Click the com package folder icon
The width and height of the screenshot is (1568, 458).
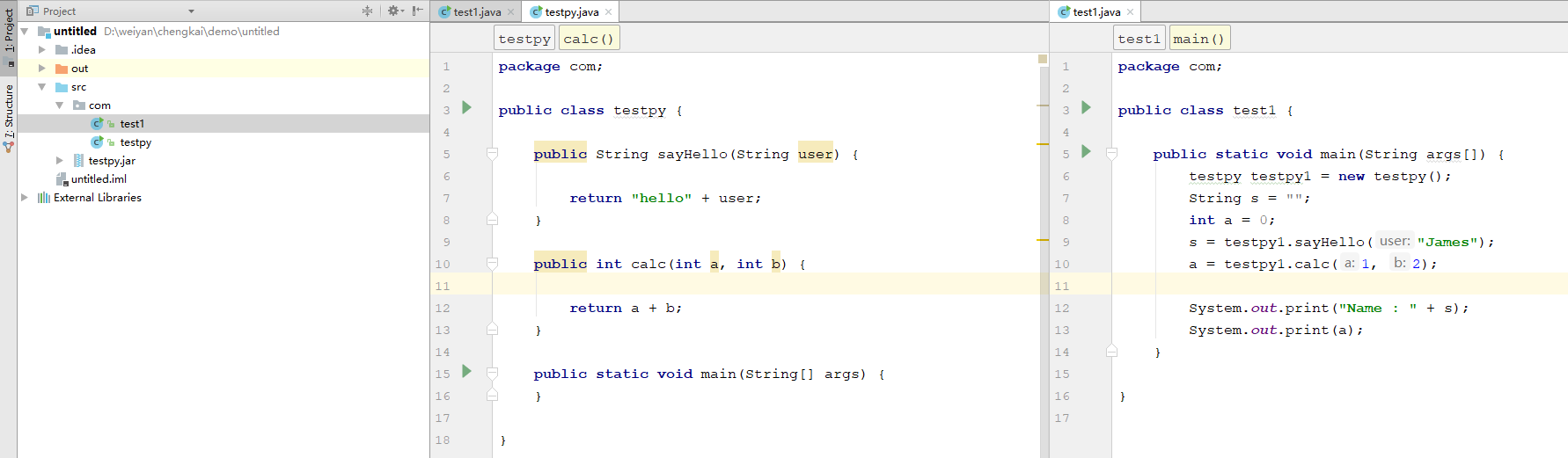click(79, 105)
